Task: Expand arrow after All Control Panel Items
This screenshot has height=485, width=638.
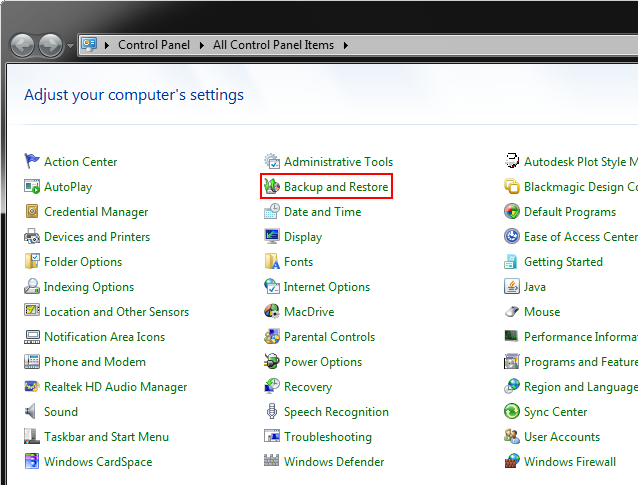Action: tap(346, 45)
